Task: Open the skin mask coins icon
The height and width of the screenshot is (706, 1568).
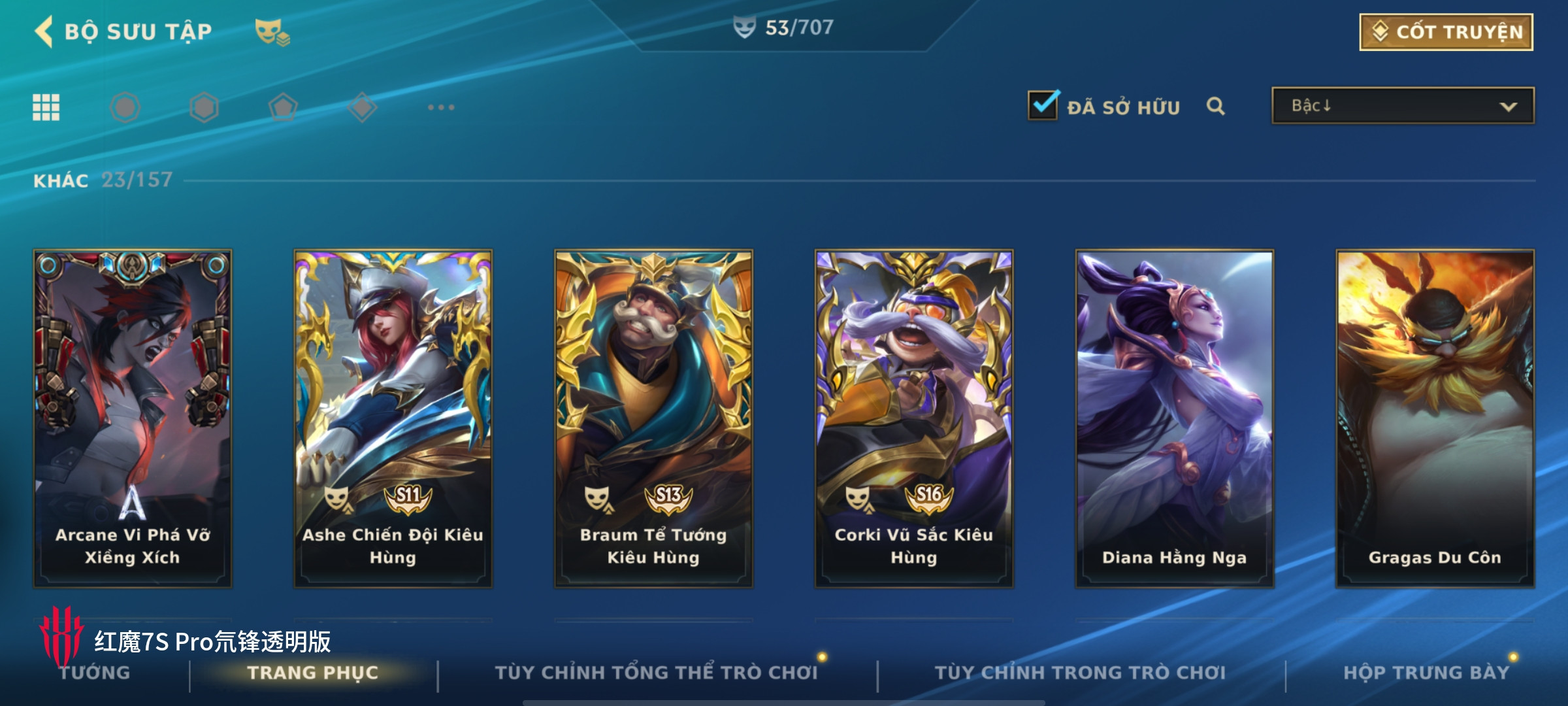Action: [272, 32]
